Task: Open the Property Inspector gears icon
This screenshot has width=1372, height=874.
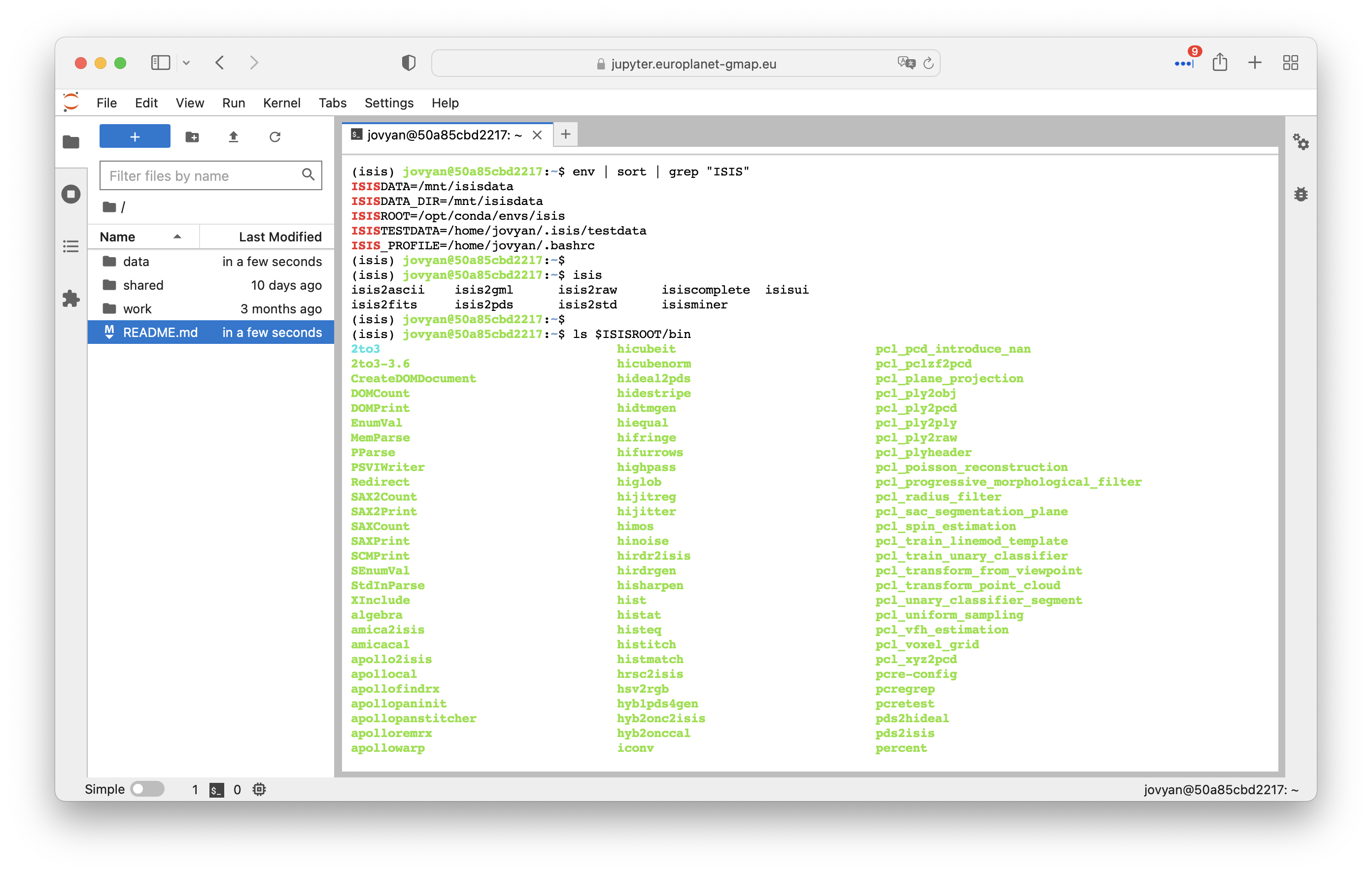Action: coord(1301,141)
